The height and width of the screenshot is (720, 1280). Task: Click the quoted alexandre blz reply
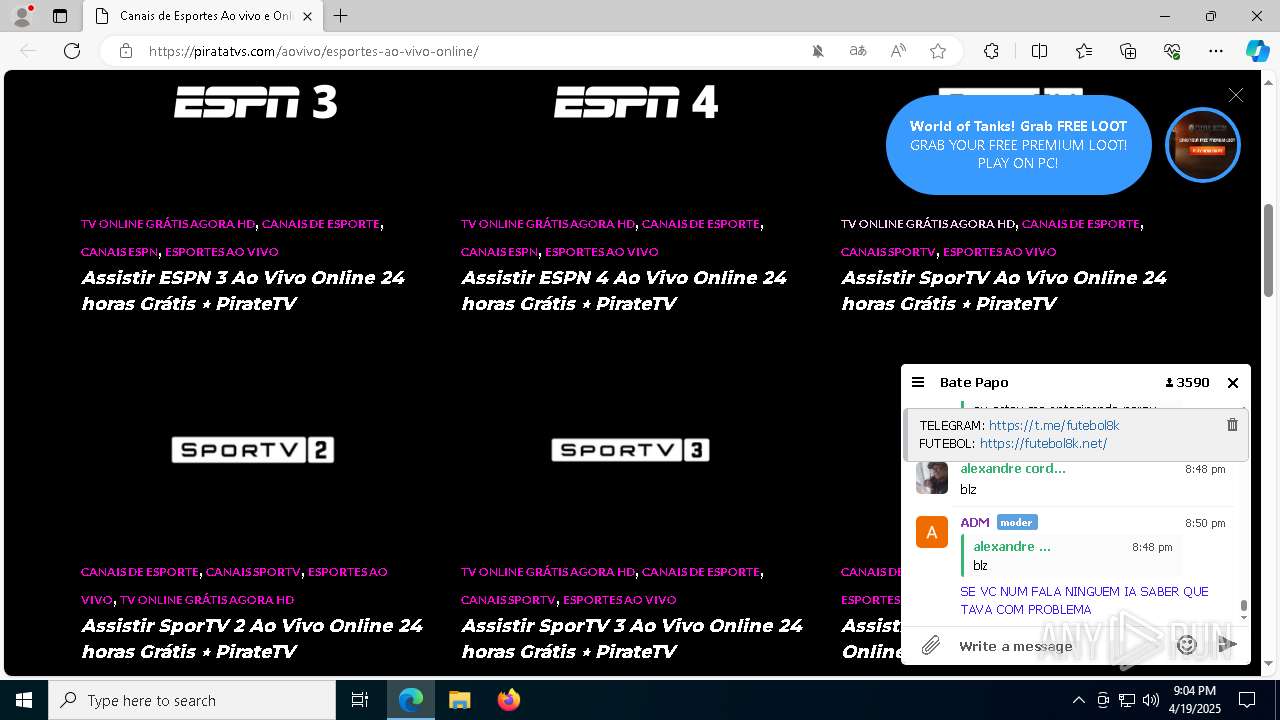tap(1070, 556)
